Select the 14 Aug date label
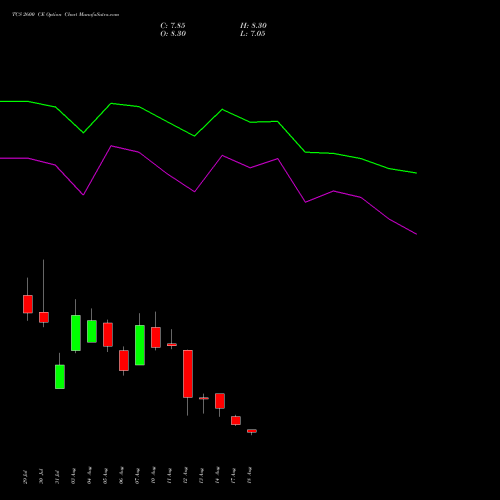This screenshot has width=500, height=500. [218, 476]
